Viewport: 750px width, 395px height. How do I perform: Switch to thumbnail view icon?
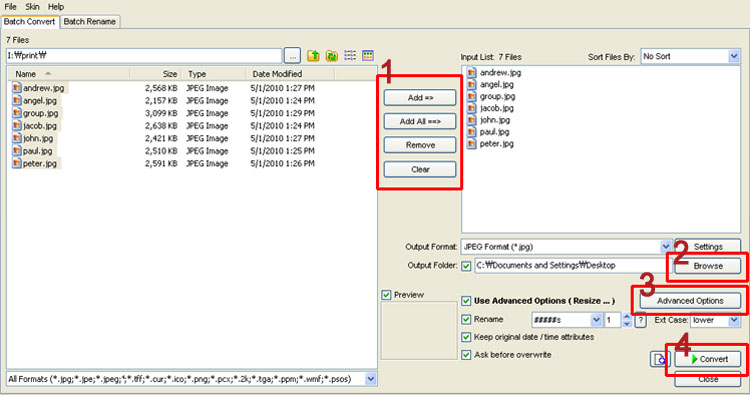pos(368,55)
